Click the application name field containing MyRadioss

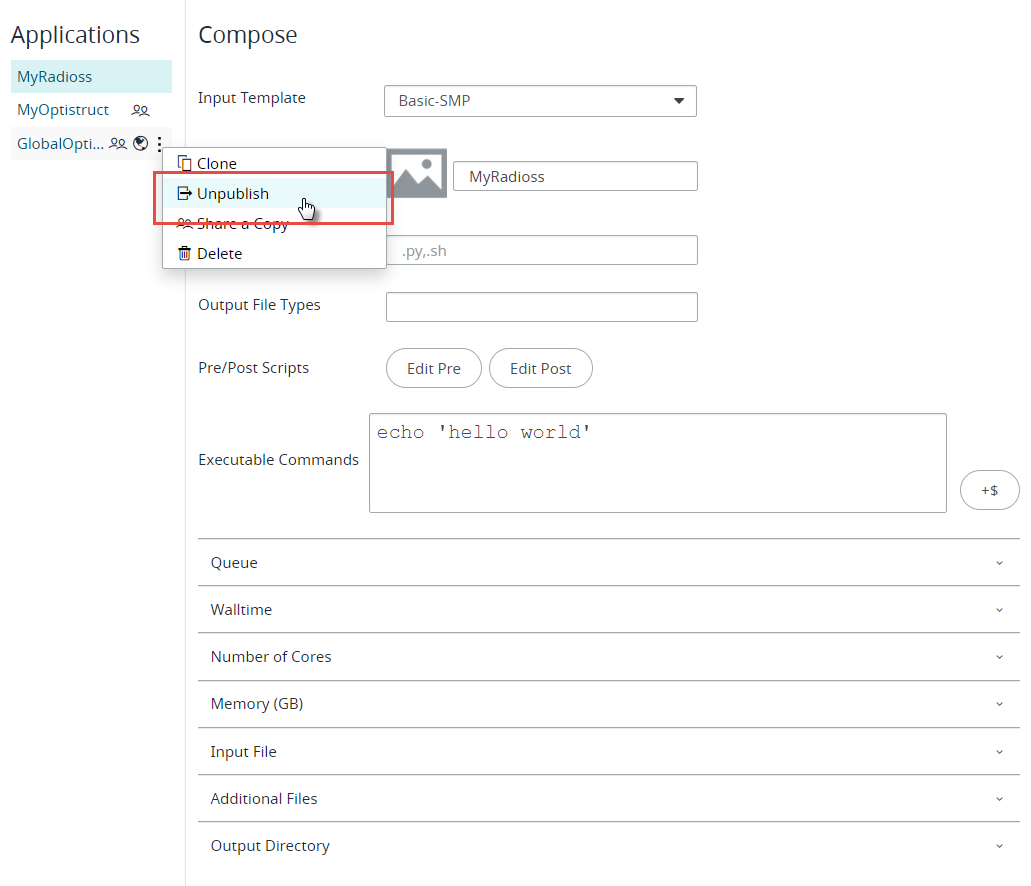pos(575,176)
